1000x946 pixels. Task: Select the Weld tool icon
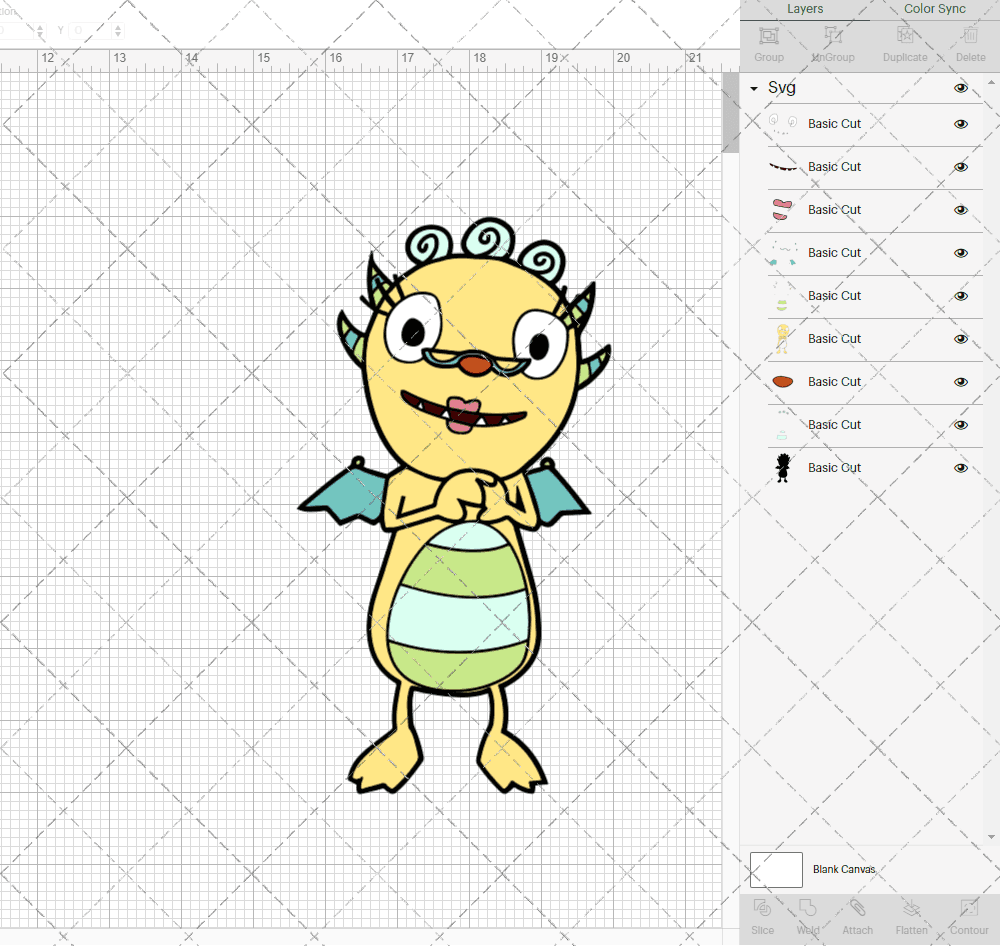pos(807,908)
